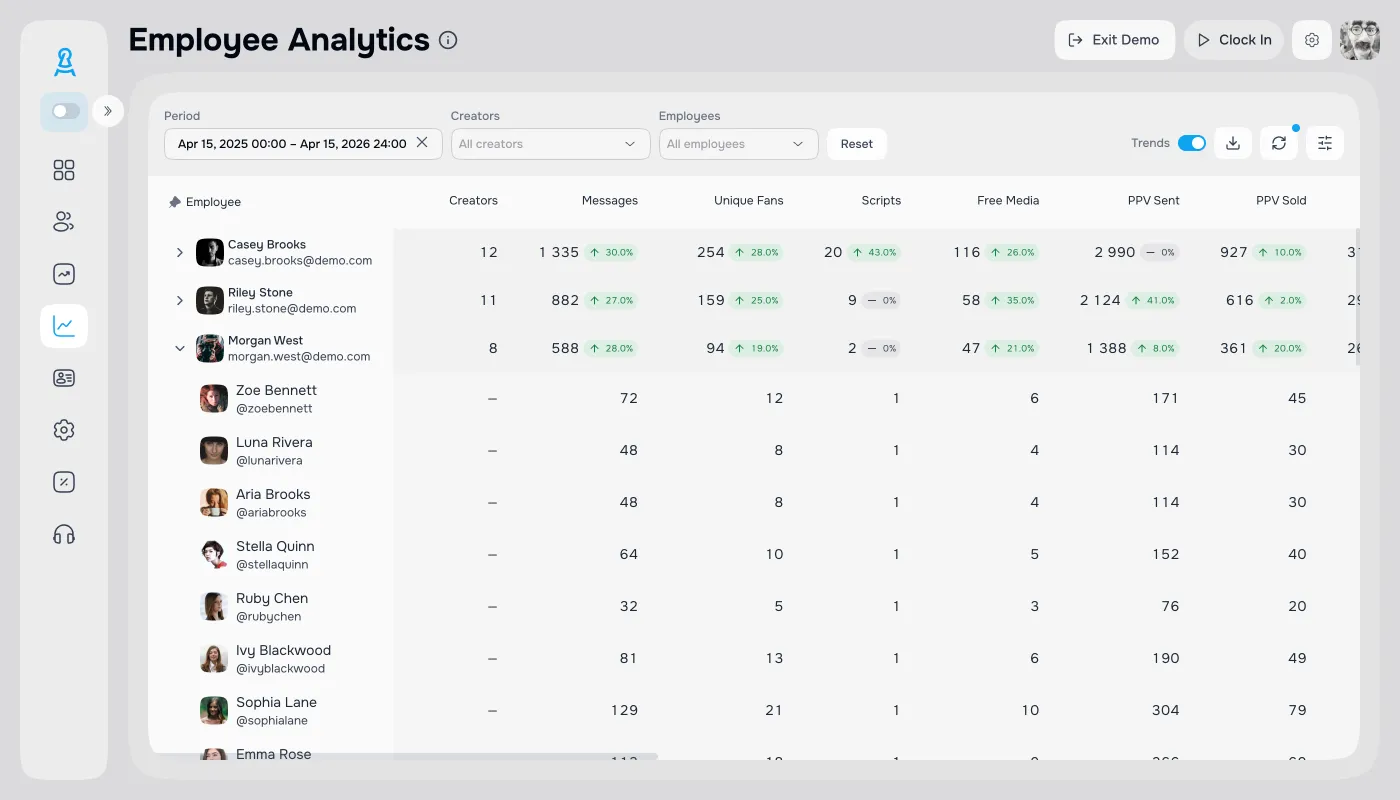Open the dashboard grid icon in sidebar
Image resolution: width=1400 pixels, height=800 pixels.
pyautogui.click(x=64, y=170)
